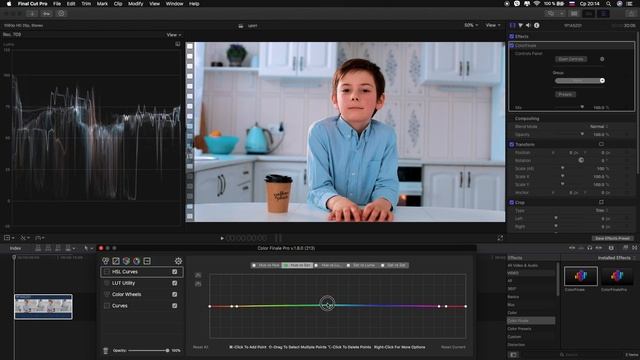Disable the Color Wheels layer checkbox
Screen dimensions: 640x360
[x=175, y=294]
